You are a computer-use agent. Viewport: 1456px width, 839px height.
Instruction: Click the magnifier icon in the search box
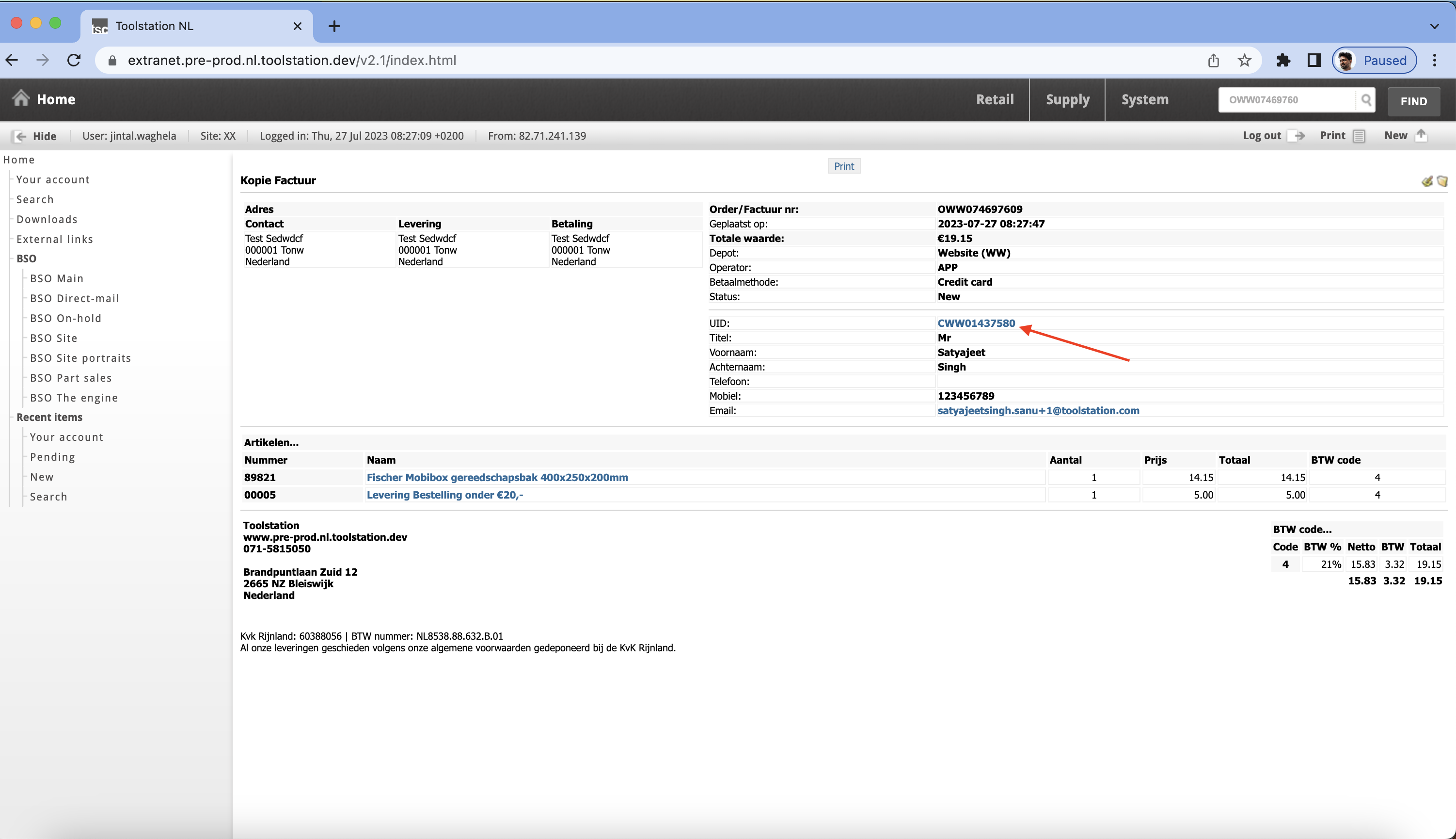tap(1367, 100)
